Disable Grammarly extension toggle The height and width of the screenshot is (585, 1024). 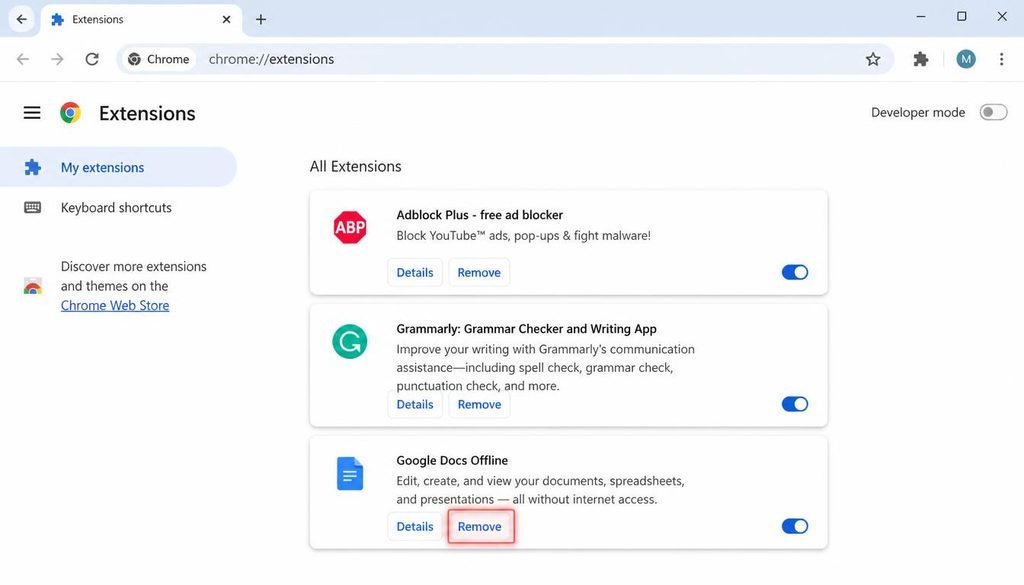point(795,404)
